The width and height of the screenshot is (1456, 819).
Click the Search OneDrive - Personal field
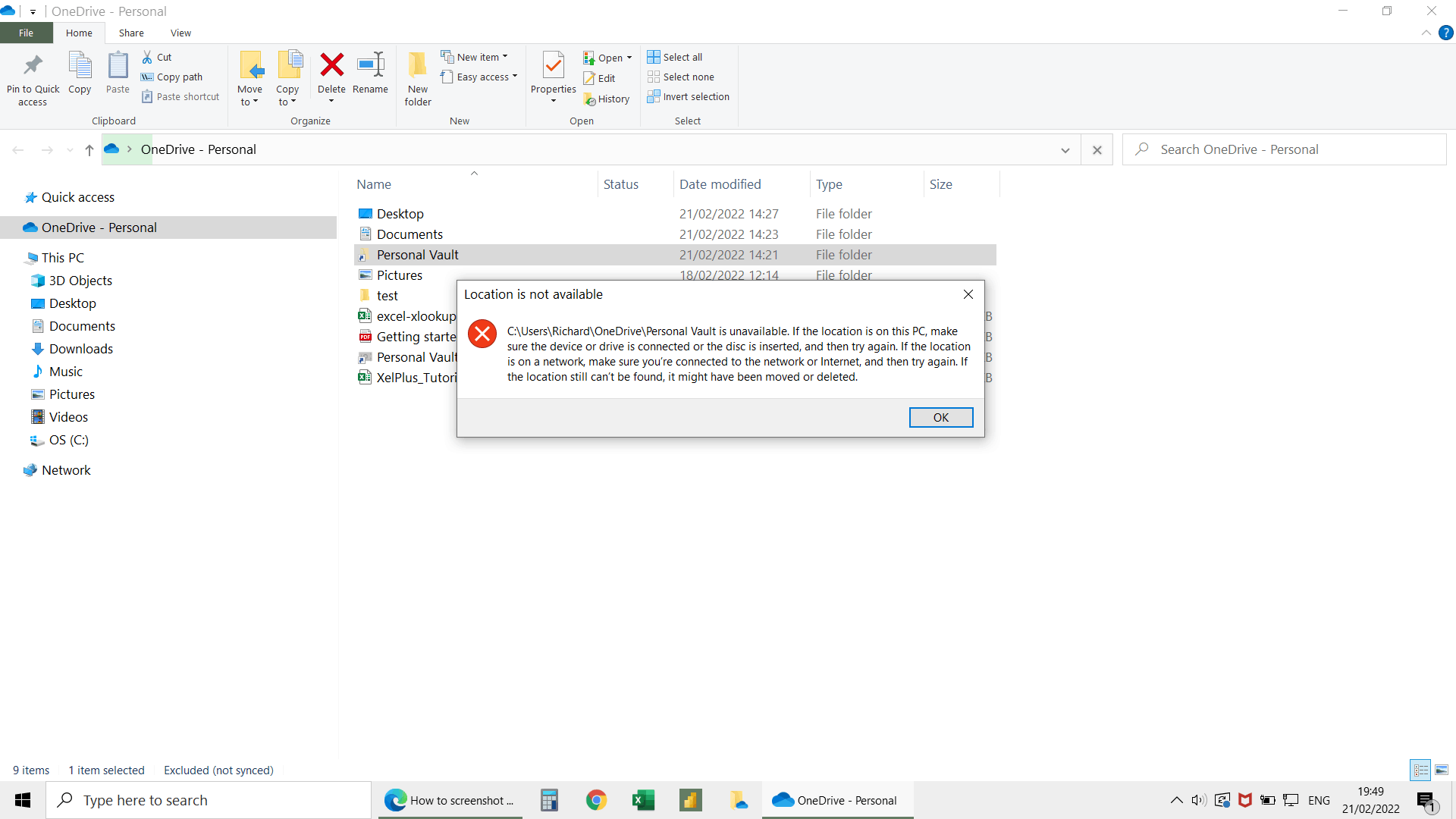coord(1289,149)
